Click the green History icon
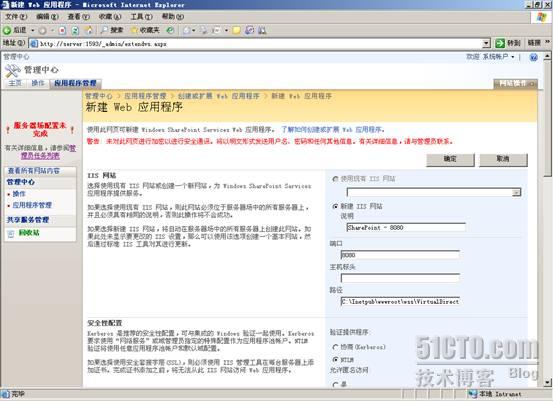 click(x=170, y=31)
